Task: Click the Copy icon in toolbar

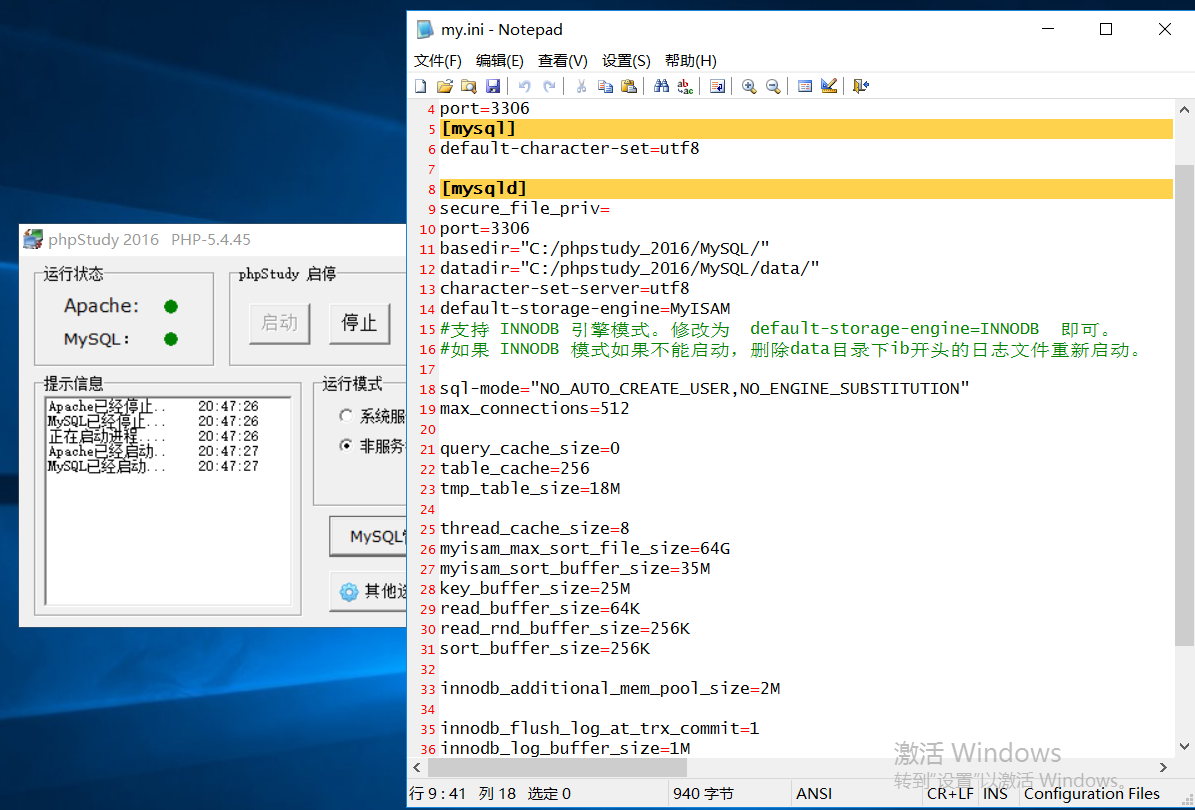Action: point(605,86)
